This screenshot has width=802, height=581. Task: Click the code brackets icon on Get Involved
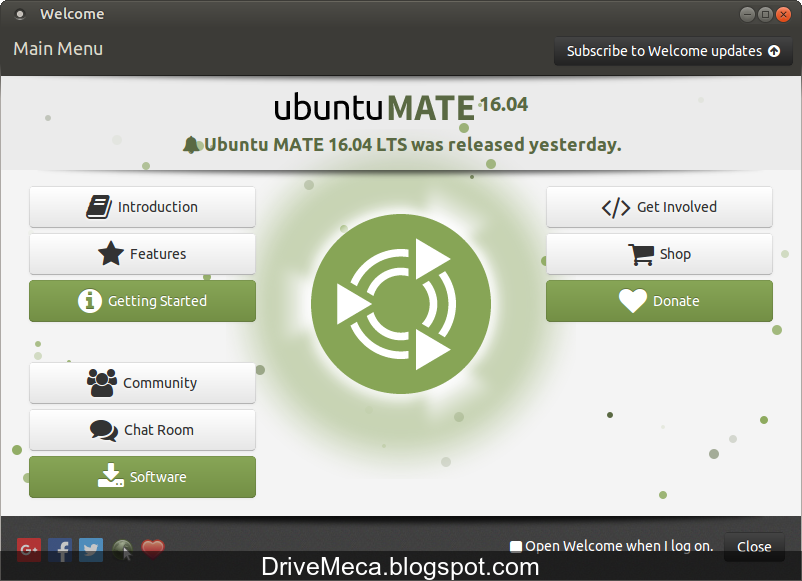[x=614, y=207]
